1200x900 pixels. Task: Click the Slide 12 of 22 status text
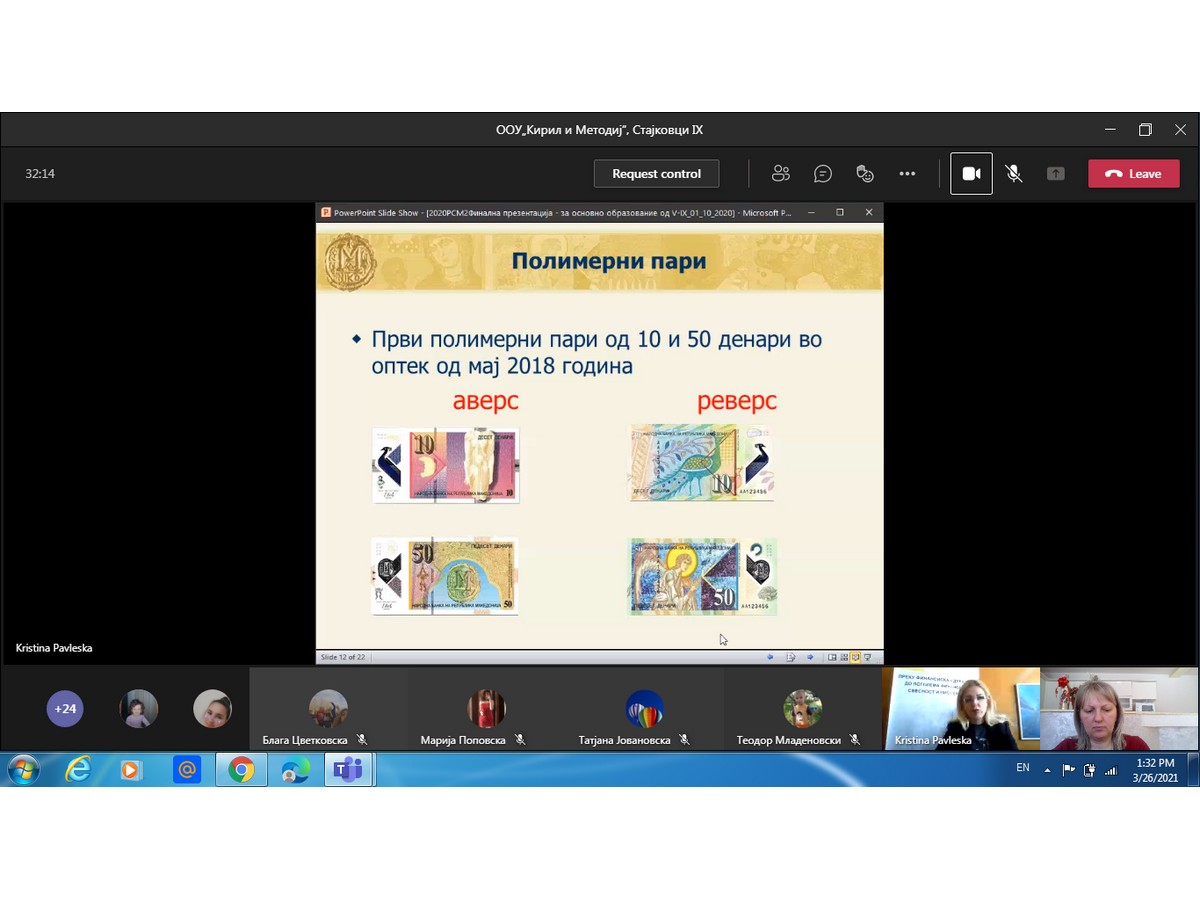pos(343,657)
